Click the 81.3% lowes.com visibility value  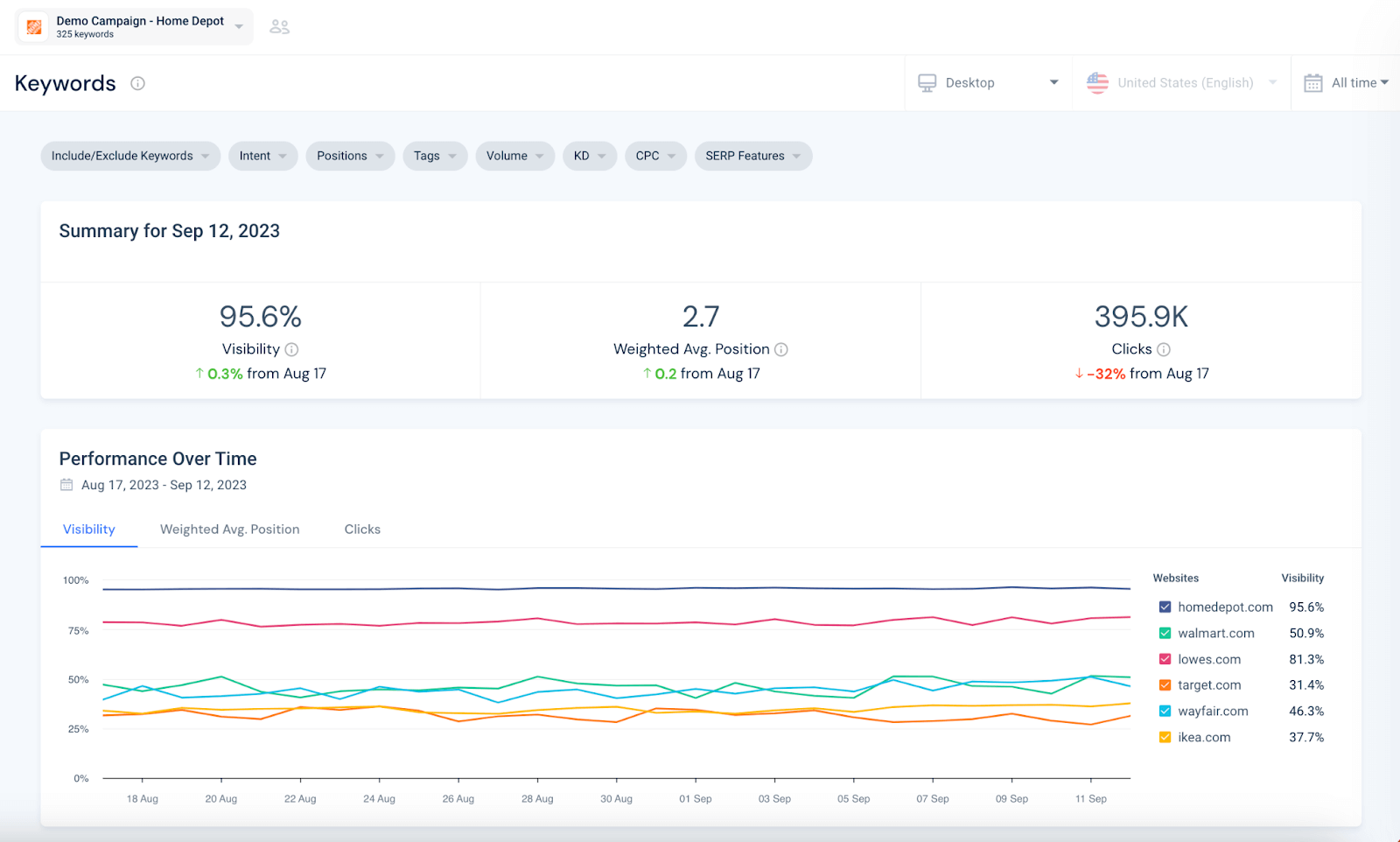click(x=1306, y=659)
